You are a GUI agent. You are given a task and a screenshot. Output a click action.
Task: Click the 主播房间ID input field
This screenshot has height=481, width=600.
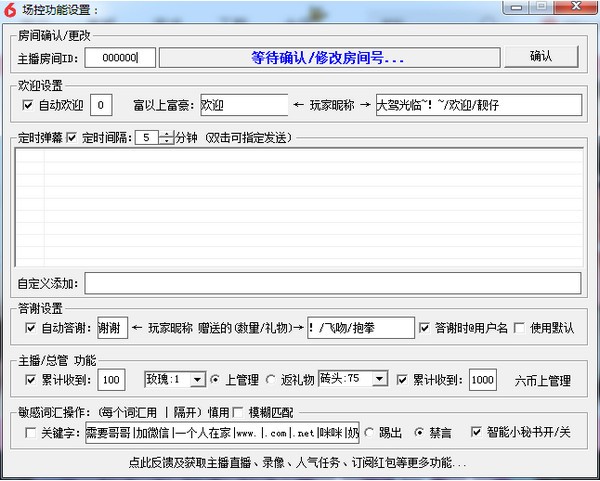coord(120,57)
